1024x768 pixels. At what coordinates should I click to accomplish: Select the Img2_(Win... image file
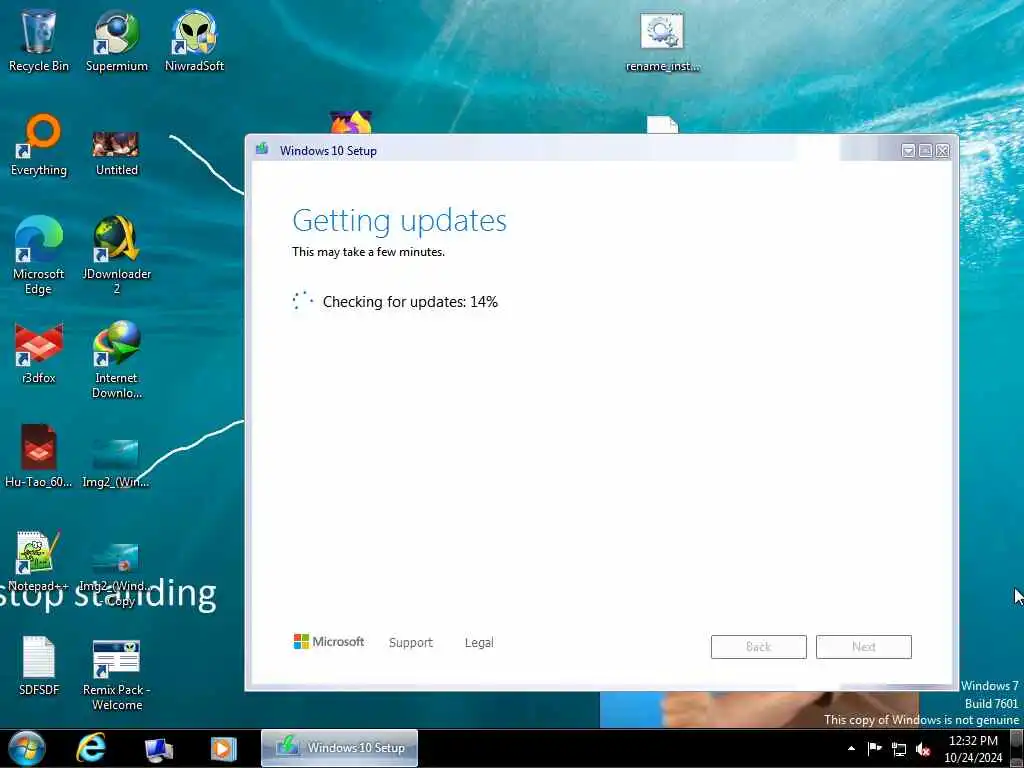116,464
